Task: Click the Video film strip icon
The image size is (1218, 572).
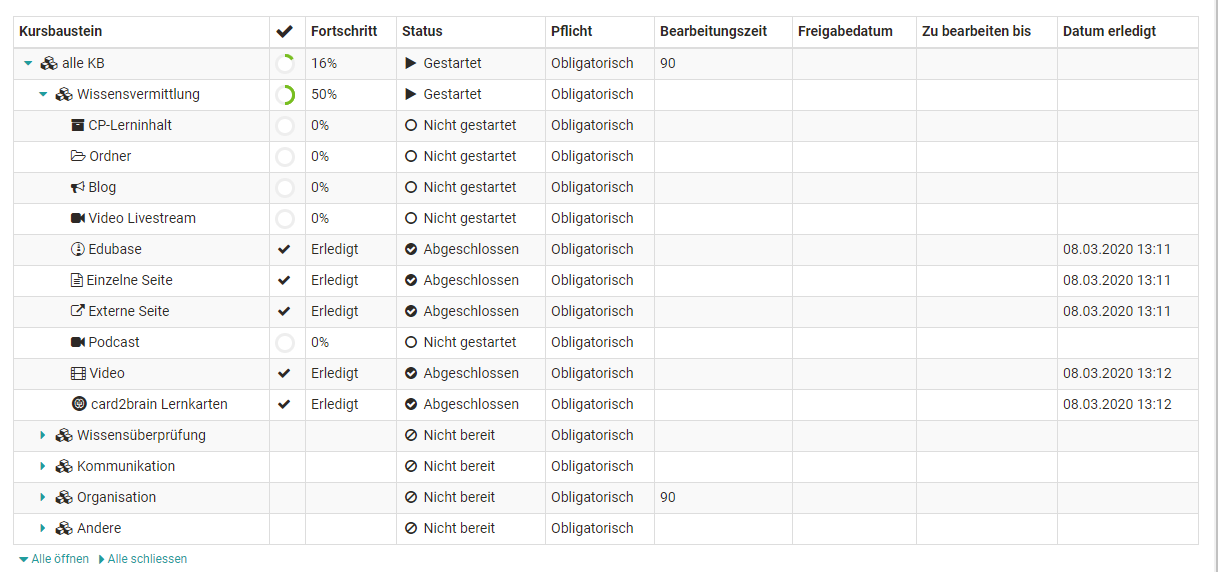Action: pos(78,373)
